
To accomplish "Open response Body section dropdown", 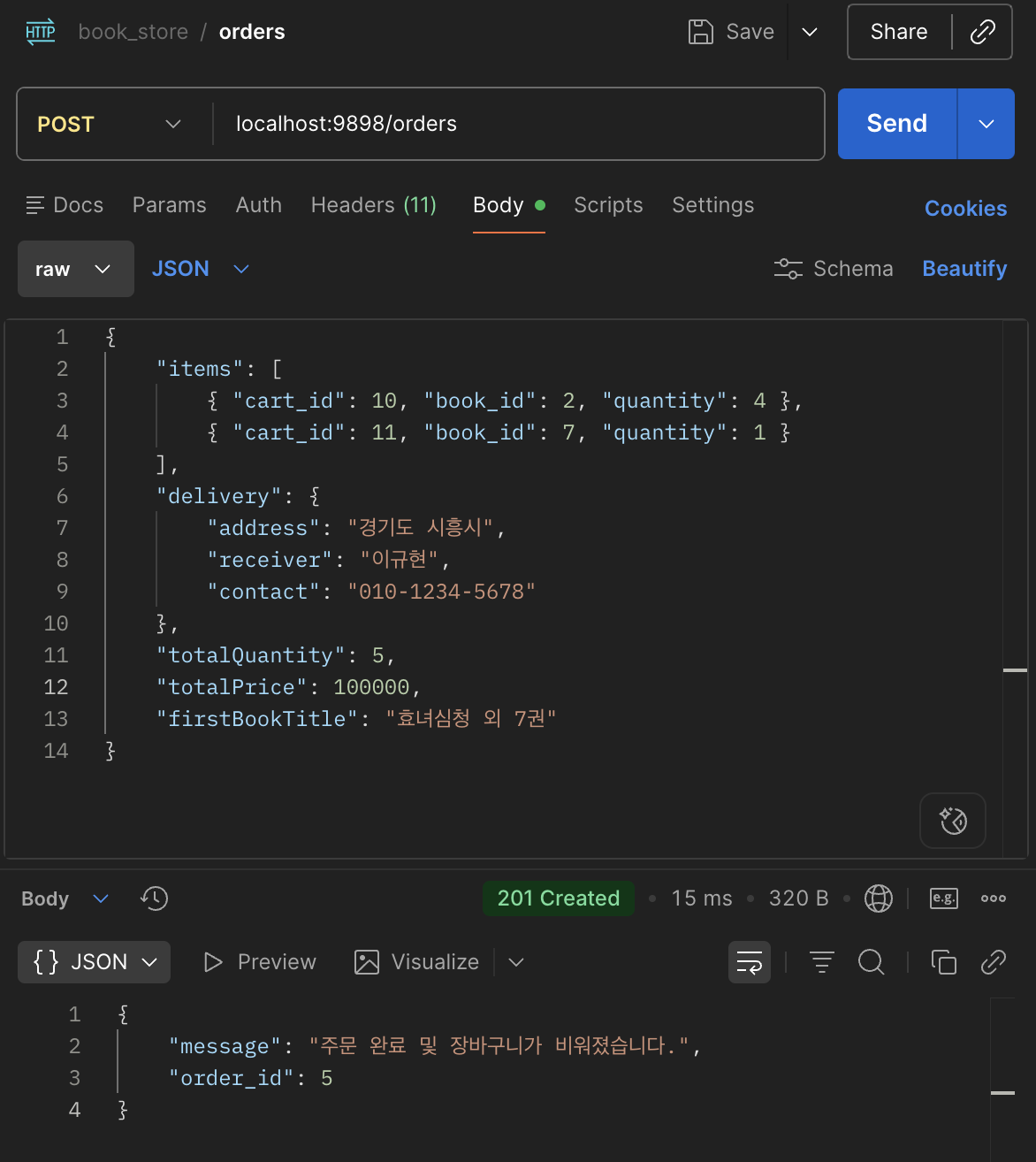I will 65,898.
